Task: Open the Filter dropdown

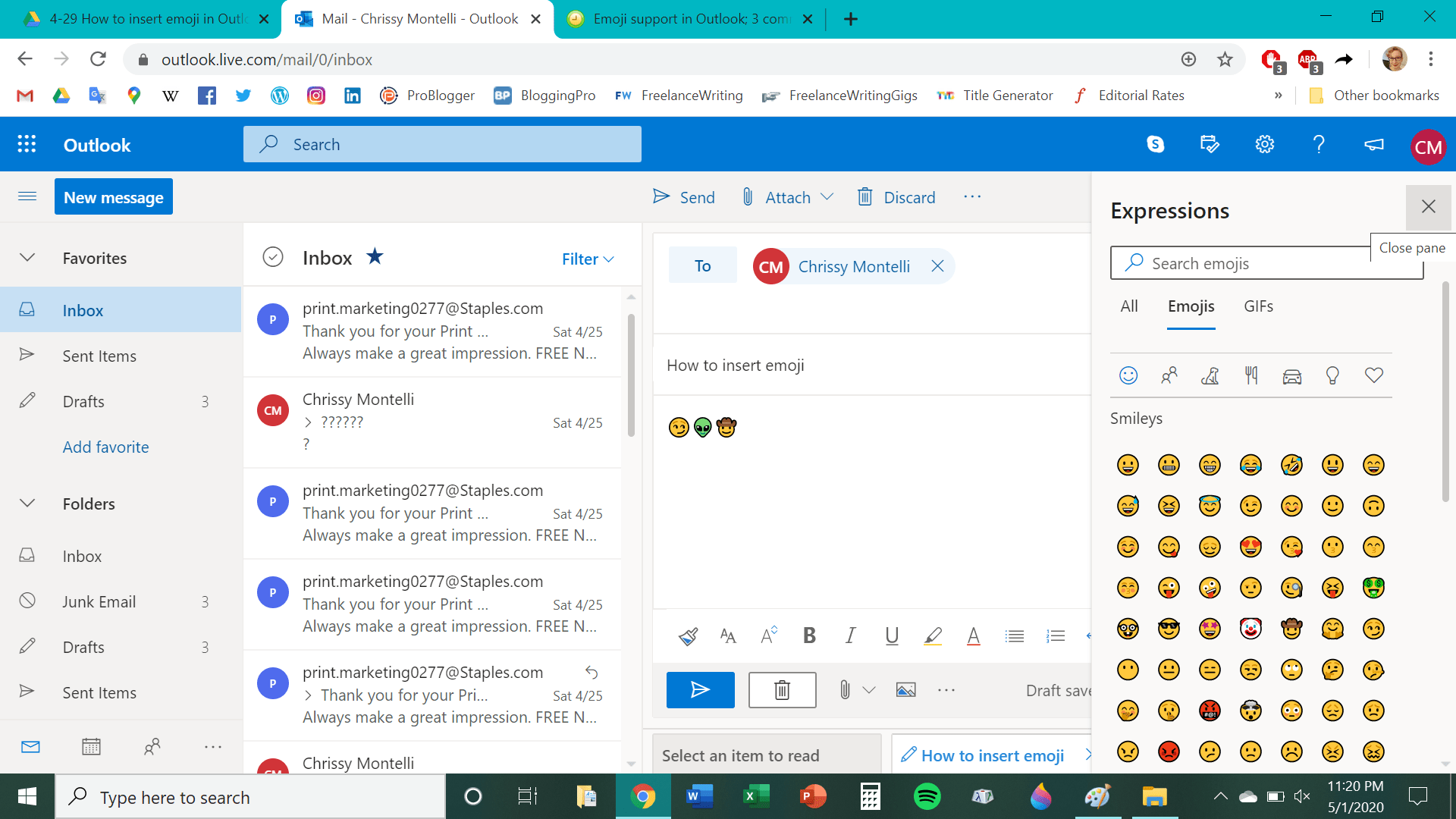Action: [x=588, y=259]
